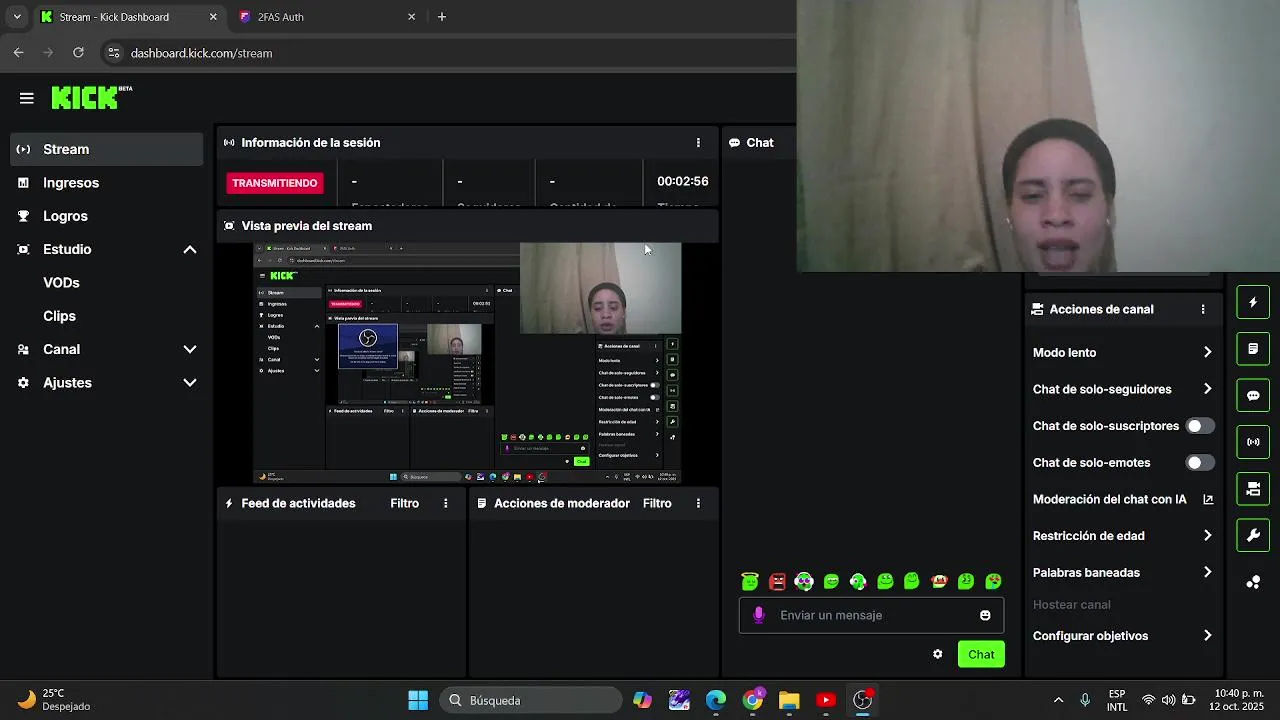Collapse the Estudio sidebar section

(x=189, y=250)
